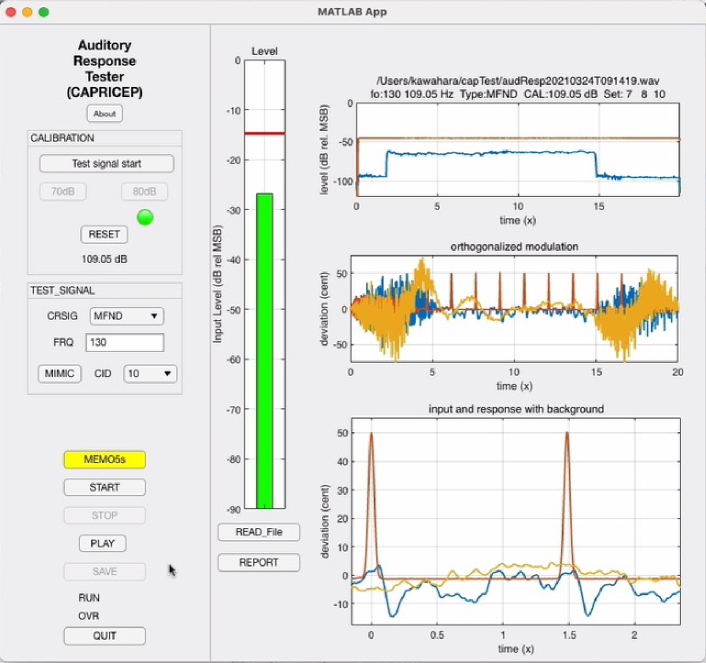The height and width of the screenshot is (663, 706).
Task: Click the TEST_SIGNAL panel title
Action: [x=62, y=291]
